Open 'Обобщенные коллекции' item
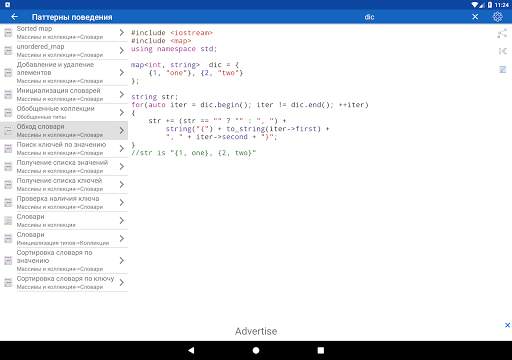Viewport: 512px width, 360px height. 64,113
